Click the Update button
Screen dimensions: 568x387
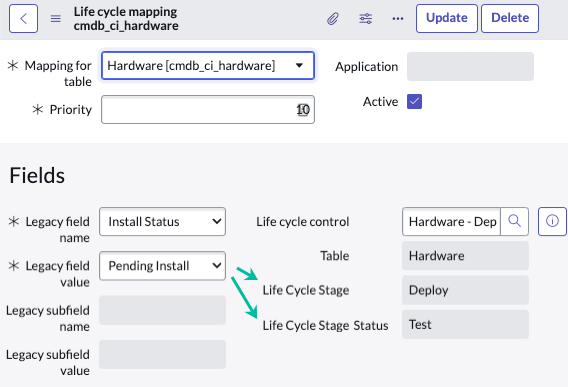pyautogui.click(x=447, y=18)
